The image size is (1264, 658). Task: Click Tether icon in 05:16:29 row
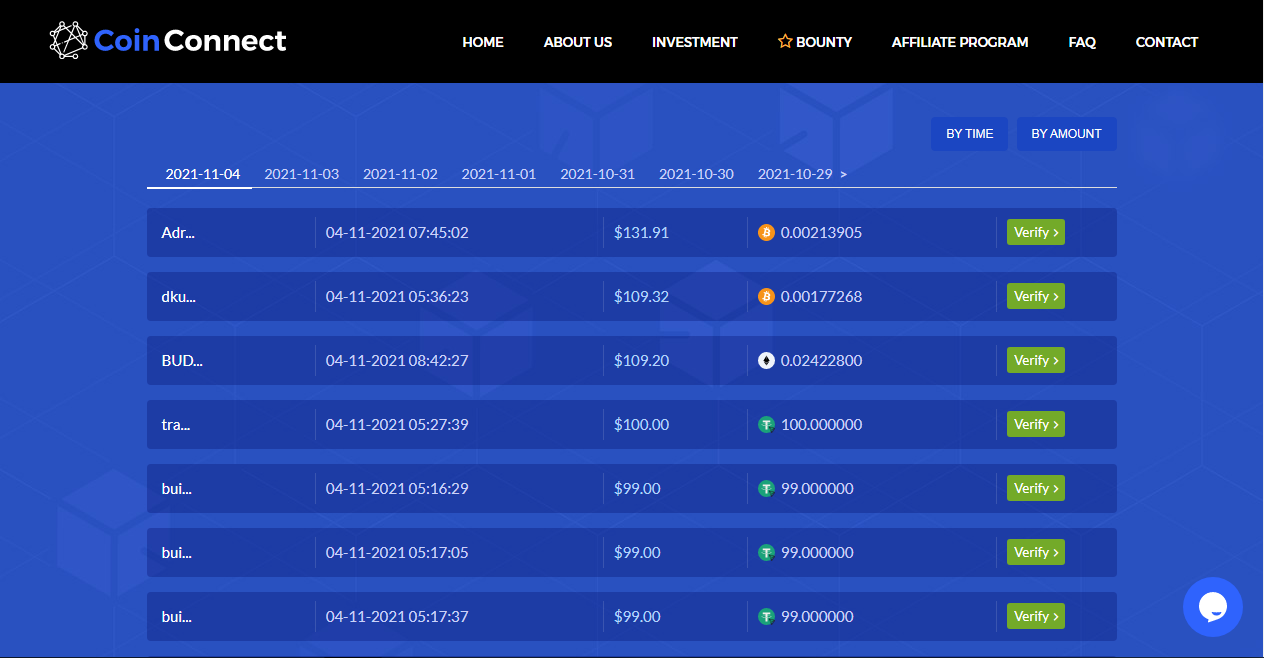pyautogui.click(x=766, y=488)
